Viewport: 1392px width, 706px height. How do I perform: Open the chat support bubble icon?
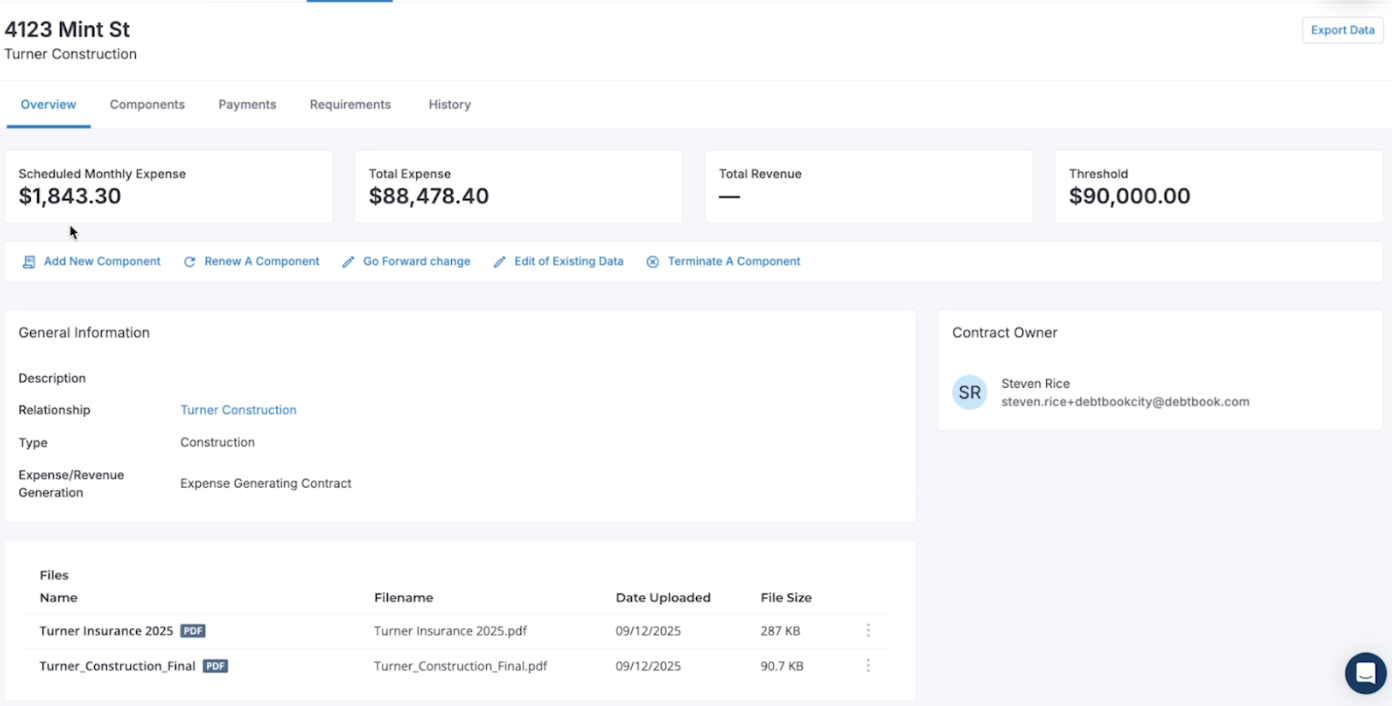(x=1365, y=673)
